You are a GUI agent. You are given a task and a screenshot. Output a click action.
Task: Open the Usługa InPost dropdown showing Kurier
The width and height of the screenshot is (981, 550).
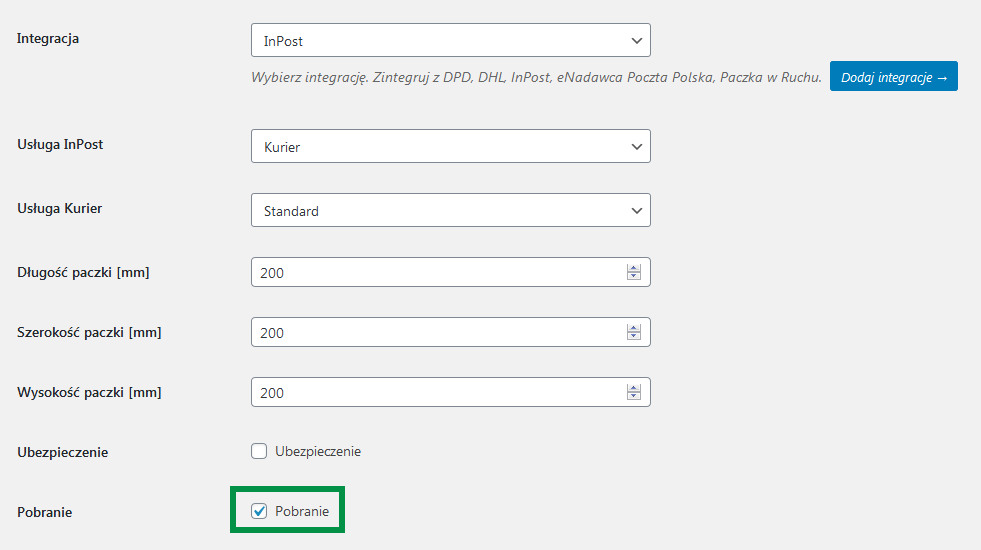click(x=450, y=146)
